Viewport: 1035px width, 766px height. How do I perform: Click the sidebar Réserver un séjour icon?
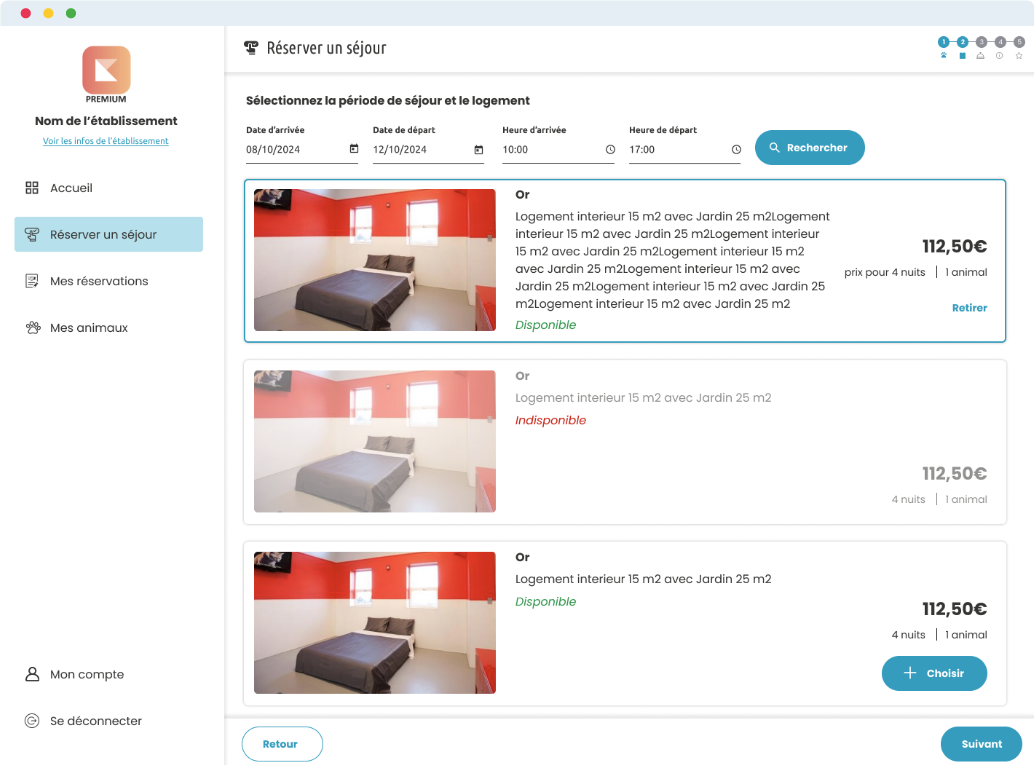(x=32, y=234)
